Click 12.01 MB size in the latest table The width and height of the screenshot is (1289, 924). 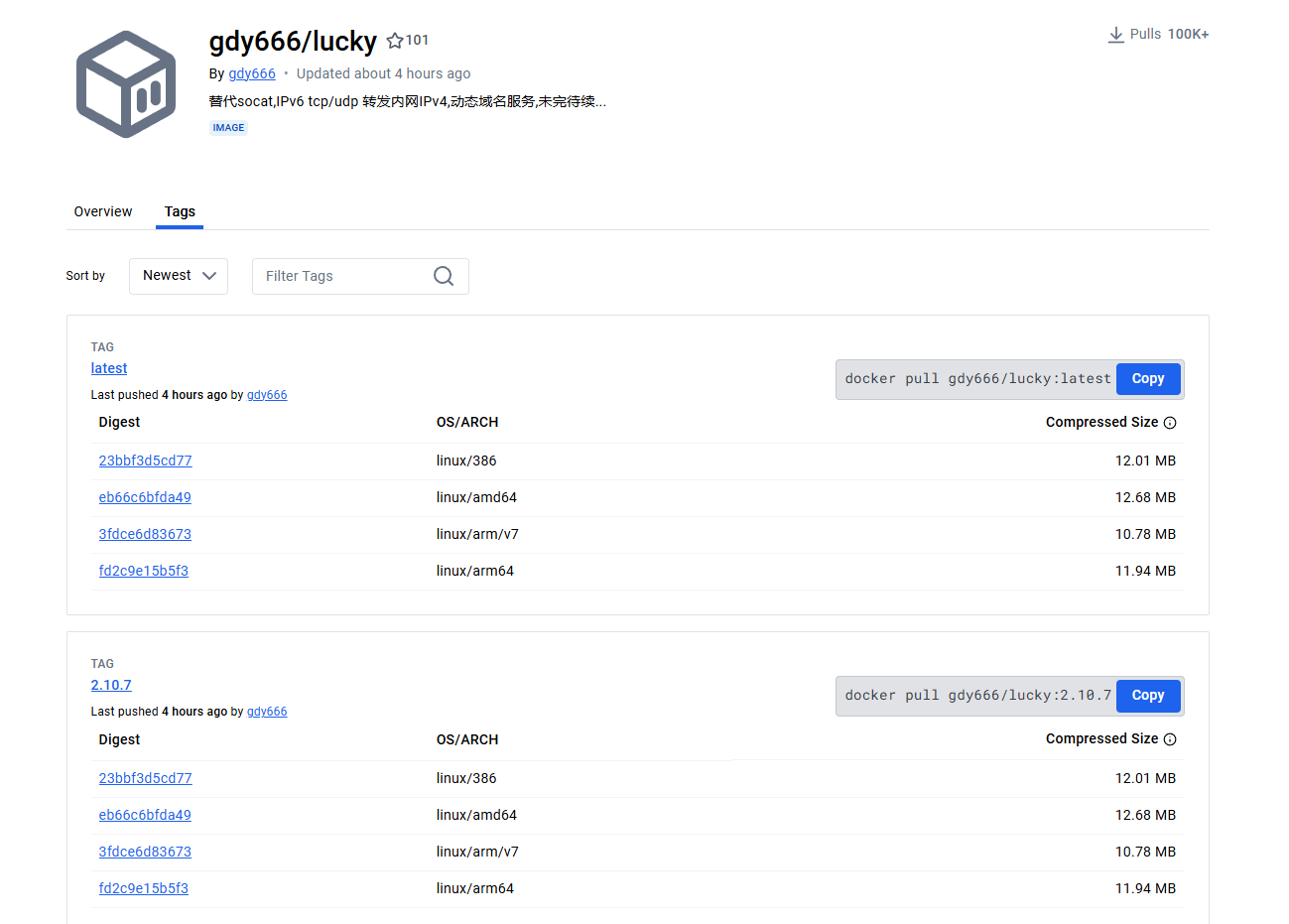pyautogui.click(x=1145, y=461)
